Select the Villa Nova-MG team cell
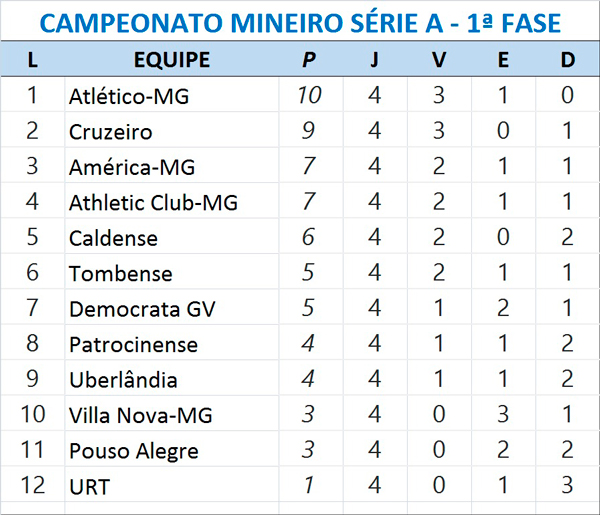This screenshot has width=600, height=515. point(140,416)
